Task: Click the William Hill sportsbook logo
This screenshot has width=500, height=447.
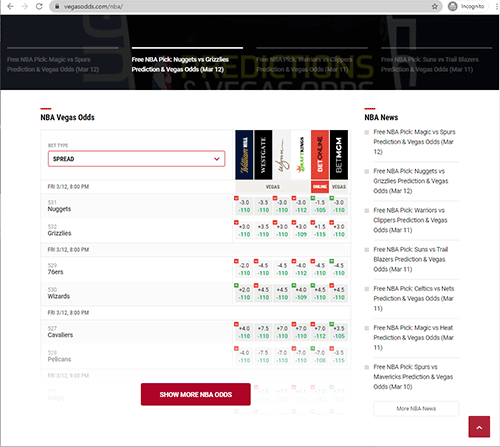Action: click(x=244, y=155)
